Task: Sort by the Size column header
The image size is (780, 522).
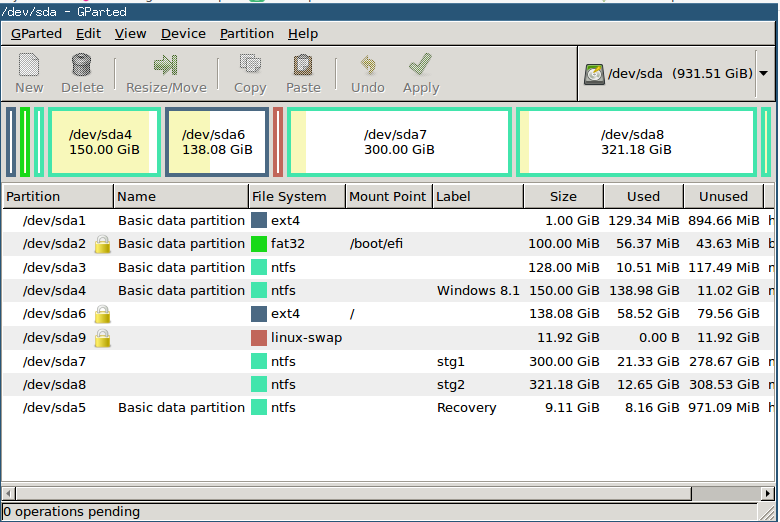Action: coord(564,197)
